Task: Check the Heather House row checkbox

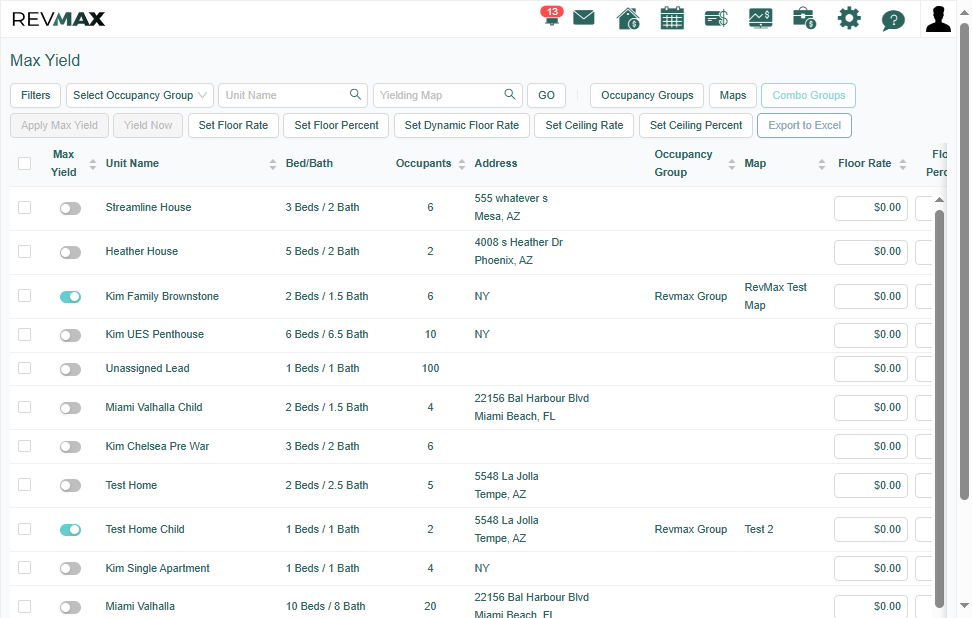Action: (x=24, y=251)
